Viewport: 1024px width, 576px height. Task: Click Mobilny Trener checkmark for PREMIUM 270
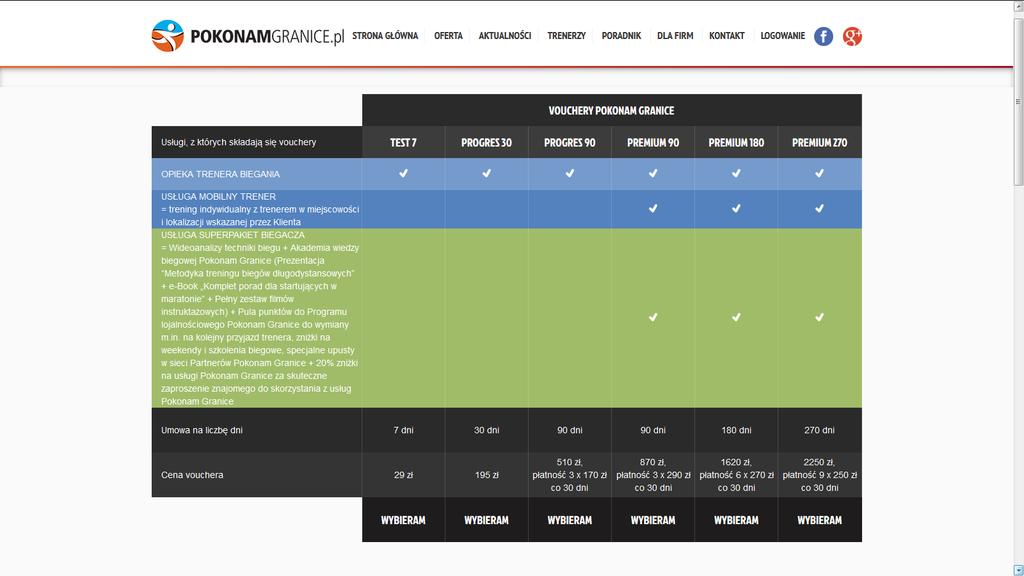click(x=820, y=208)
